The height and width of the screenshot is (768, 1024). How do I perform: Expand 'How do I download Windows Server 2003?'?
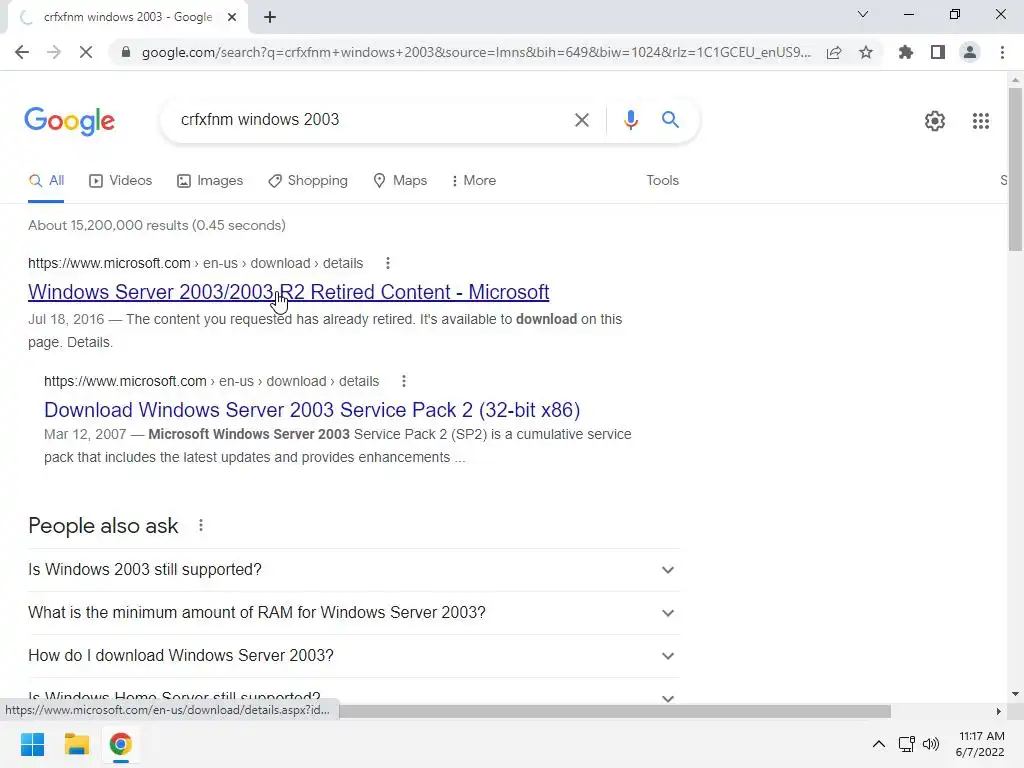pyautogui.click(x=354, y=656)
